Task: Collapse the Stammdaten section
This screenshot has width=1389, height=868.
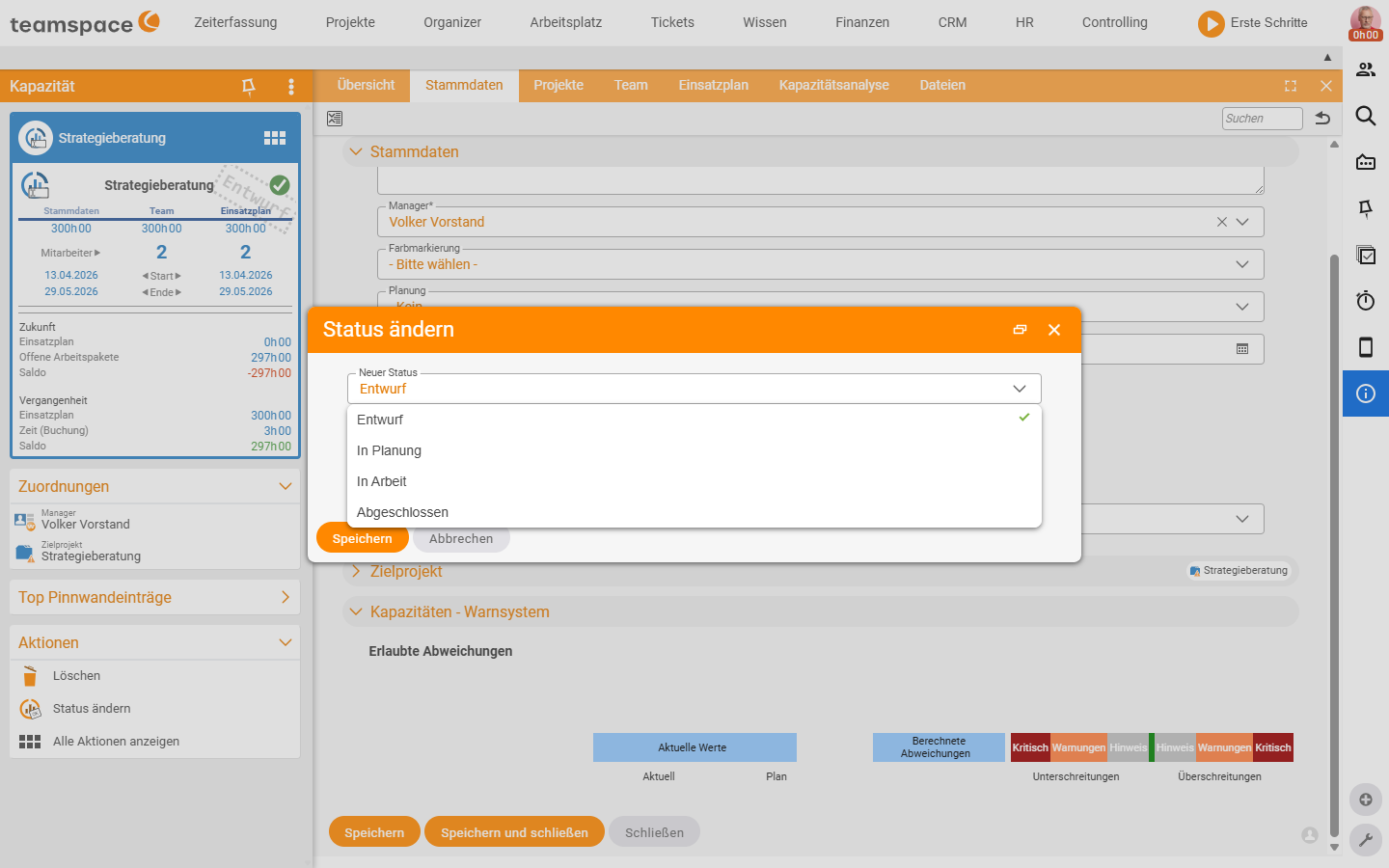Action: point(356,152)
